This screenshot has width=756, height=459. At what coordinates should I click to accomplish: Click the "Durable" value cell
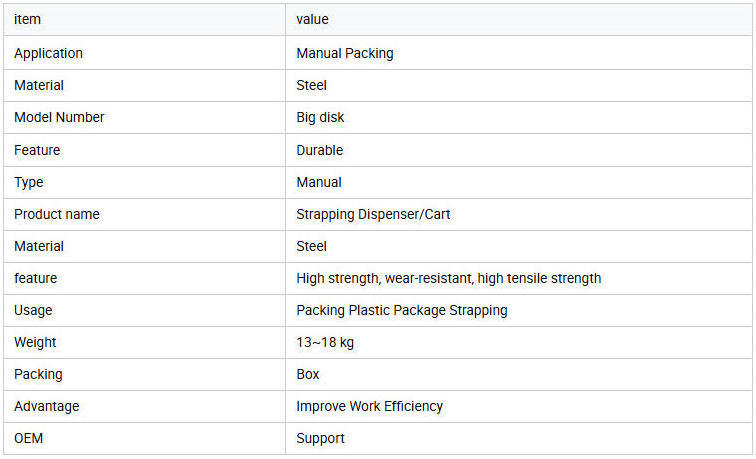click(320, 150)
